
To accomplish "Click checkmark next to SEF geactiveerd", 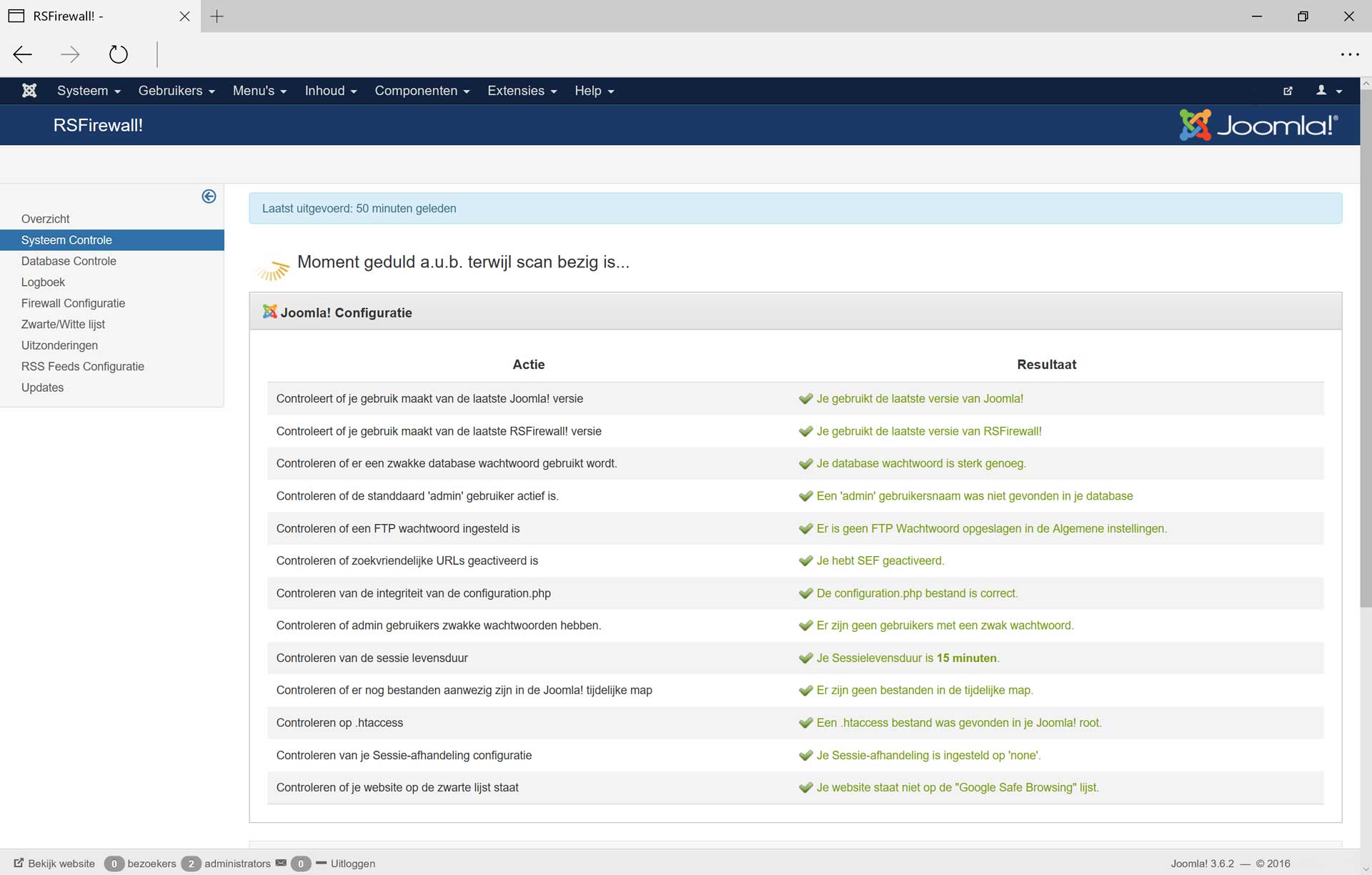I will [805, 561].
